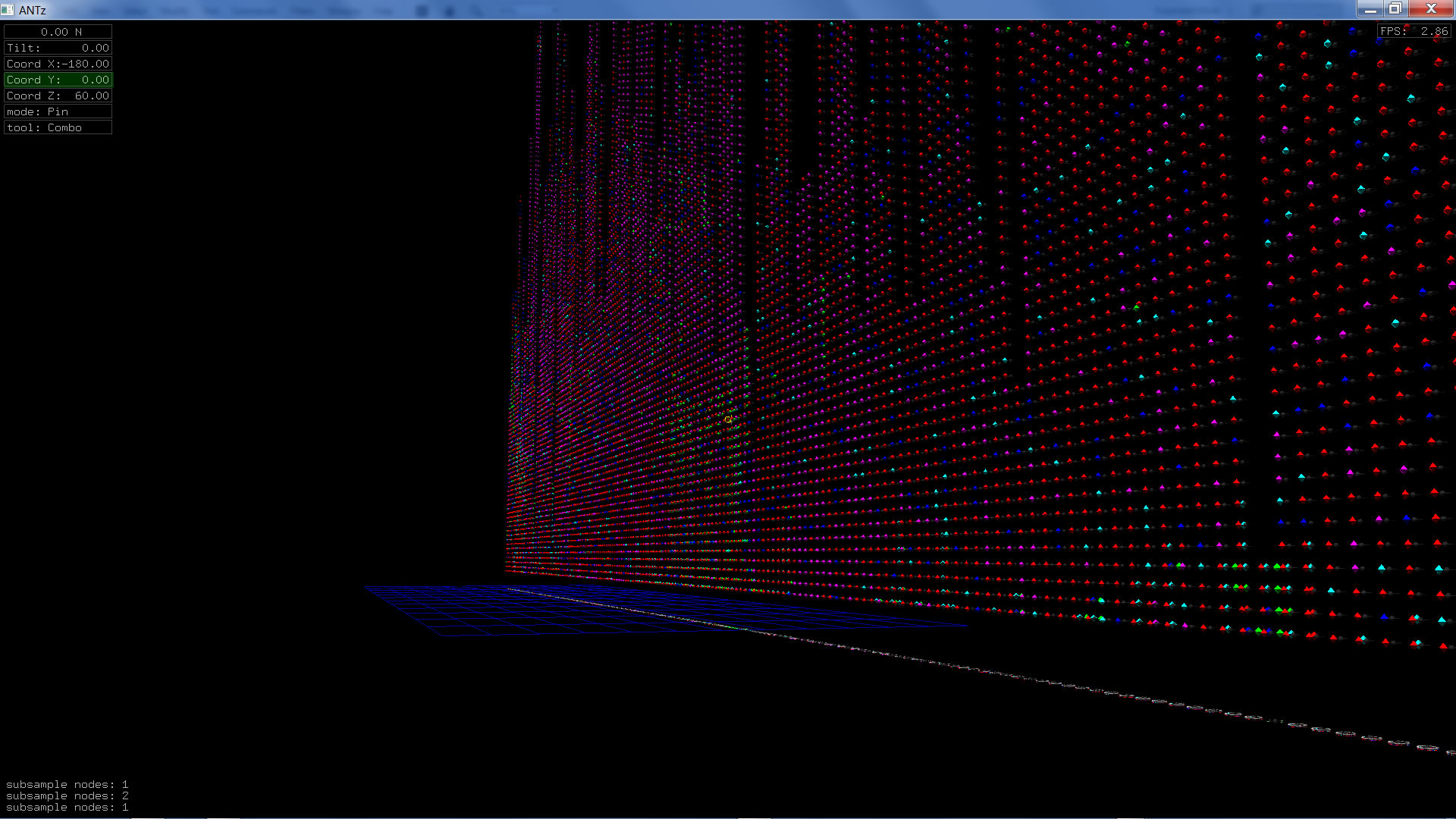The height and width of the screenshot is (819, 1456).
Task: Close the ANTz window
Action: pos(1430,9)
